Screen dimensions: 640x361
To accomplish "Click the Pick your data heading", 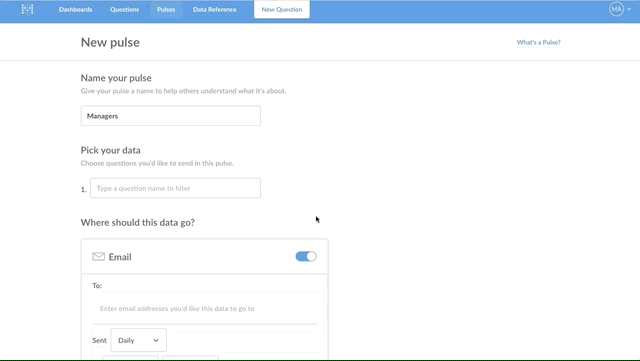I will click(111, 150).
